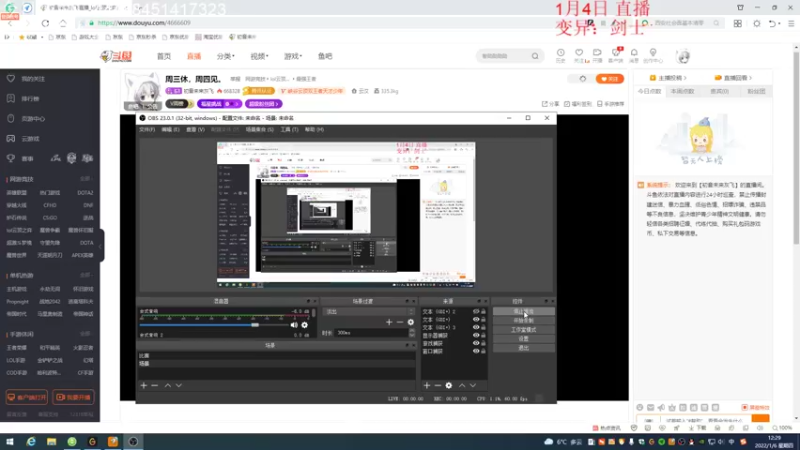
Task: Add a scene transition with plus icon
Action: (389, 322)
